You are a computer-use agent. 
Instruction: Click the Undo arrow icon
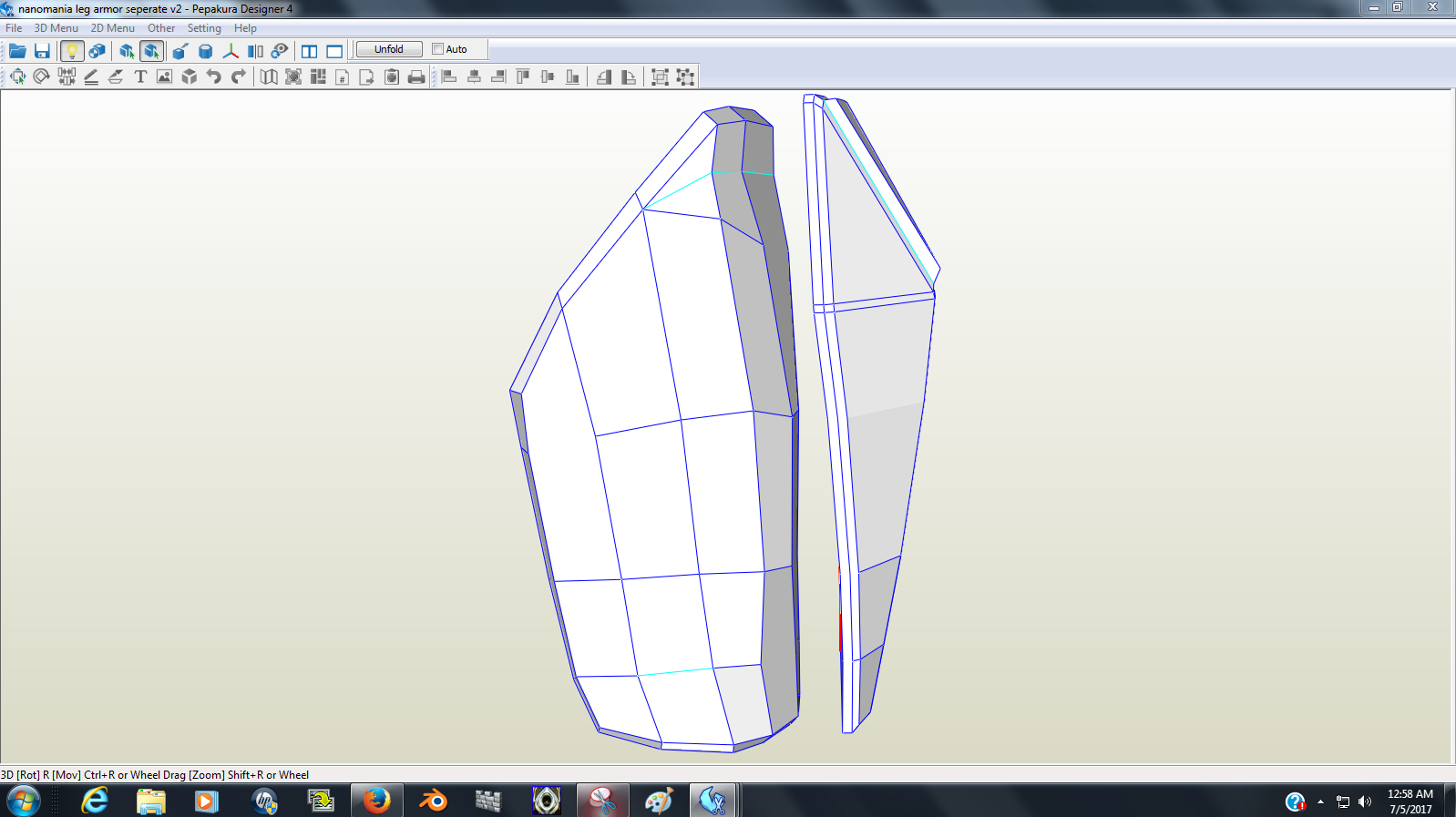point(214,77)
